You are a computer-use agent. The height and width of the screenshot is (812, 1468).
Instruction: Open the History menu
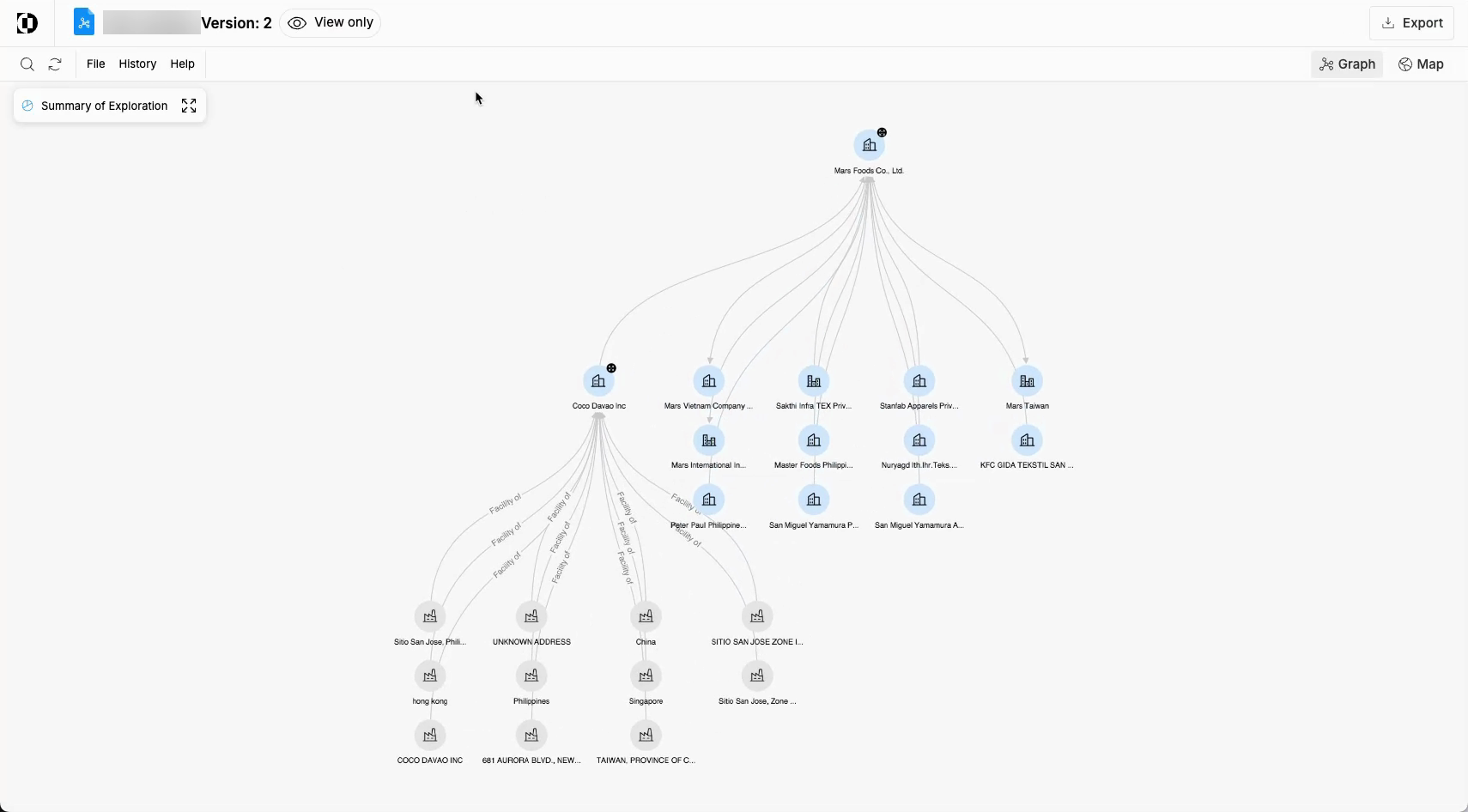[x=137, y=64]
